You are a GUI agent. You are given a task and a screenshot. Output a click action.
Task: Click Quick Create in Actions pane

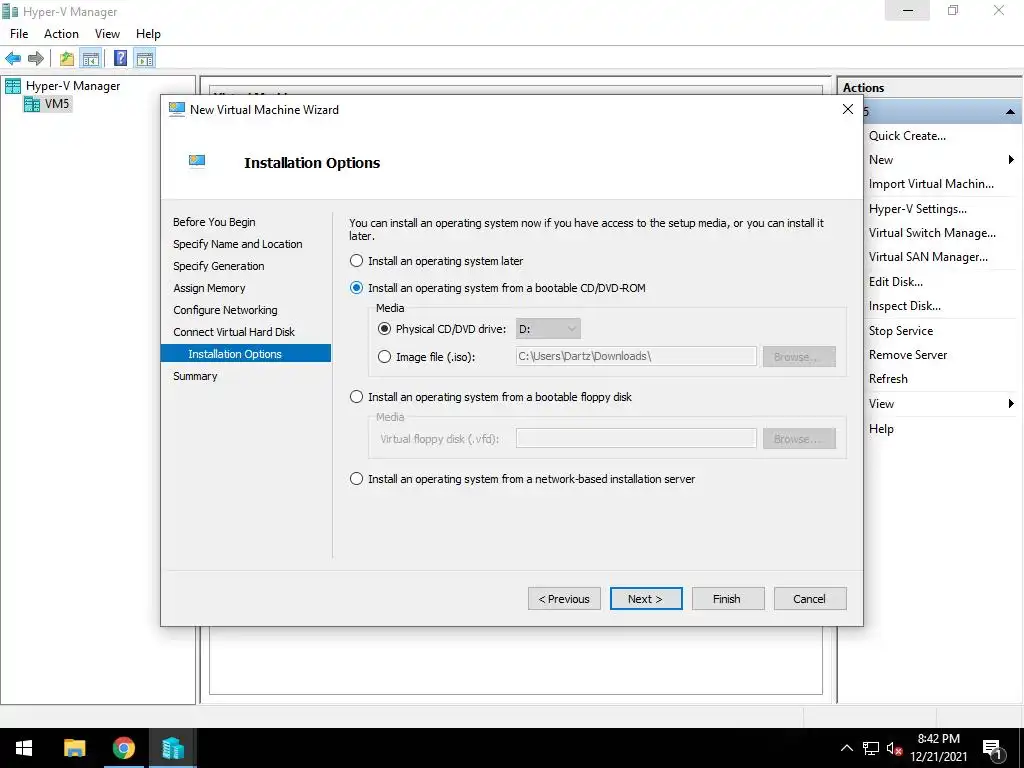tap(907, 136)
